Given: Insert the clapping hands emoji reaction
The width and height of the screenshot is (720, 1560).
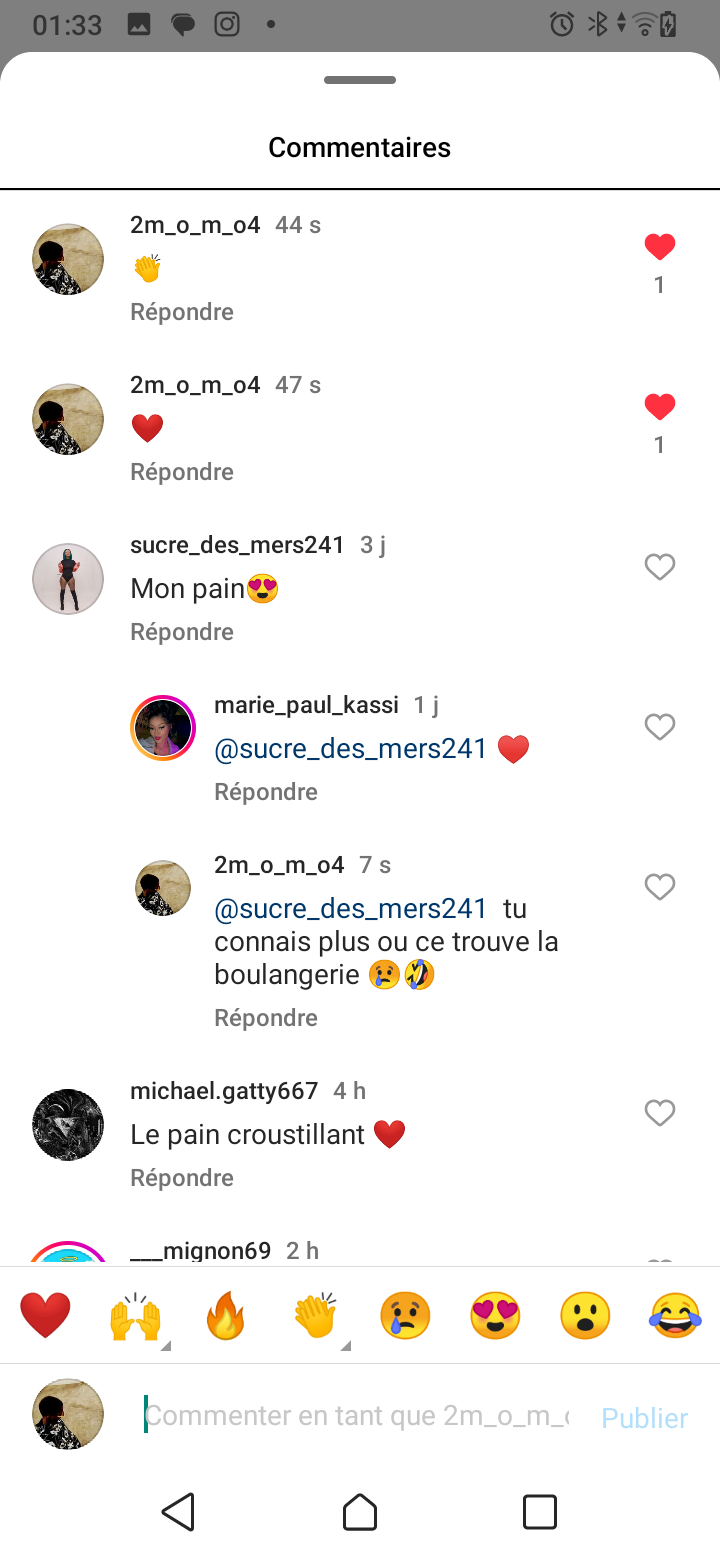Looking at the screenshot, I should [x=315, y=1315].
